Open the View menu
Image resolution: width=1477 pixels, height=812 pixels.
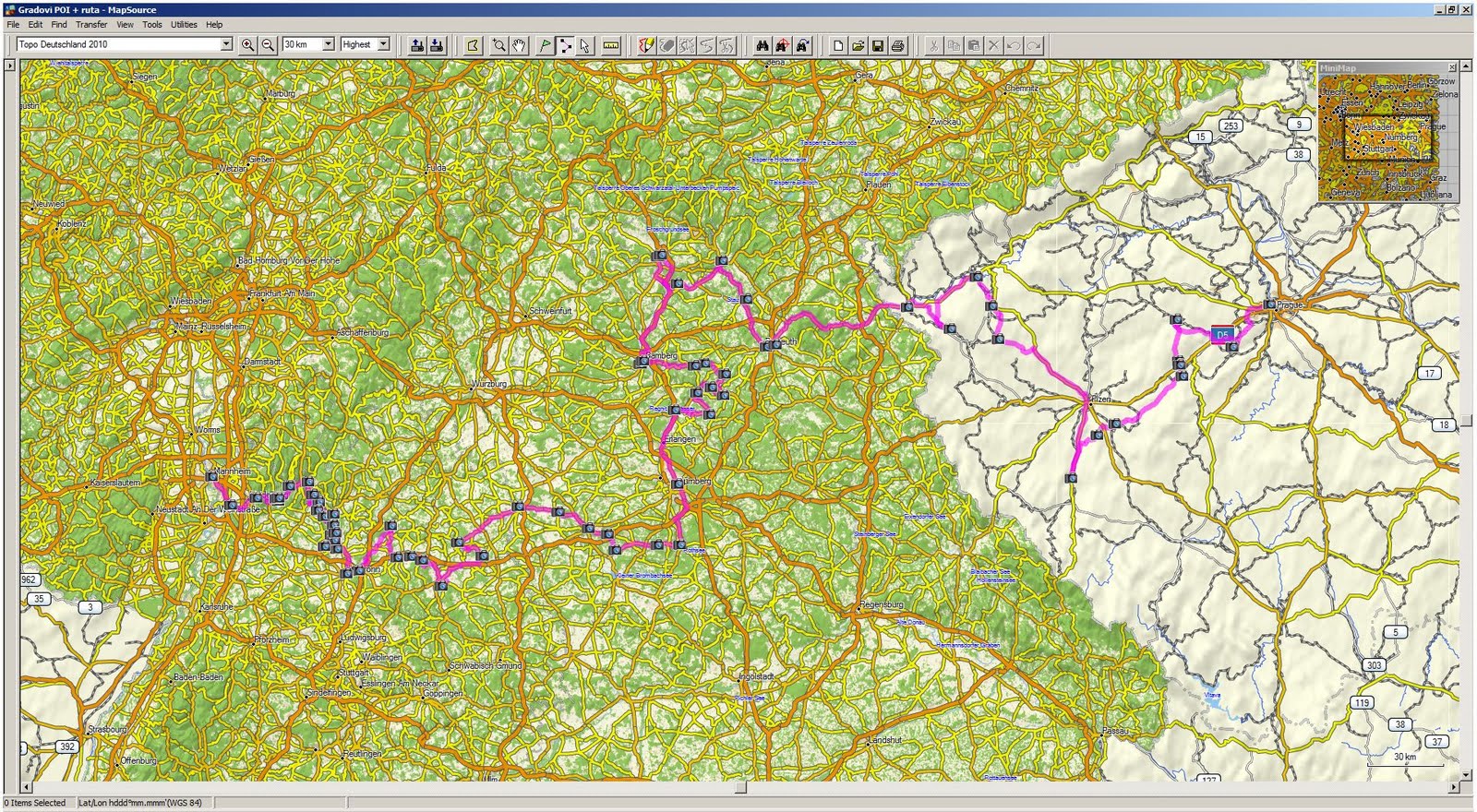coord(125,25)
